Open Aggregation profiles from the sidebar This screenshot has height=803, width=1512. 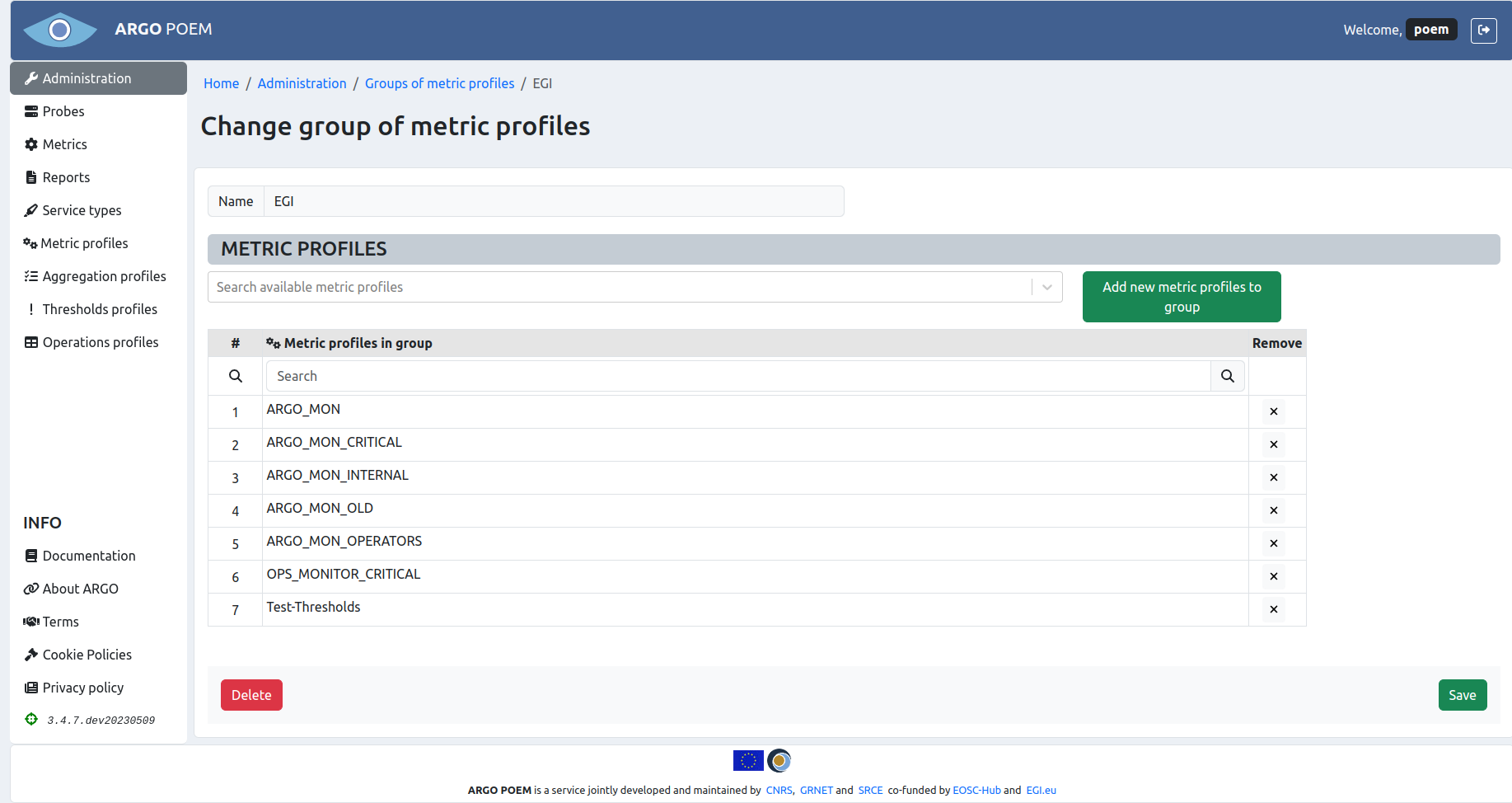click(x=30, y=275)
